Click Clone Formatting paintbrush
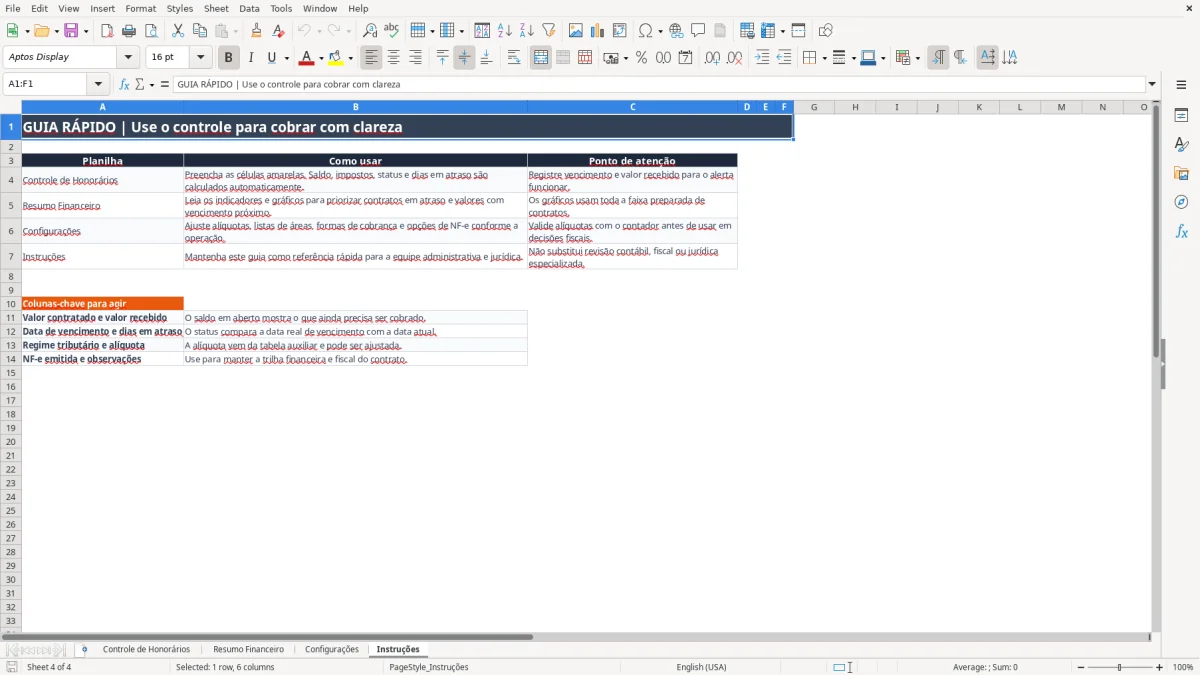 (x=257, y=31)
